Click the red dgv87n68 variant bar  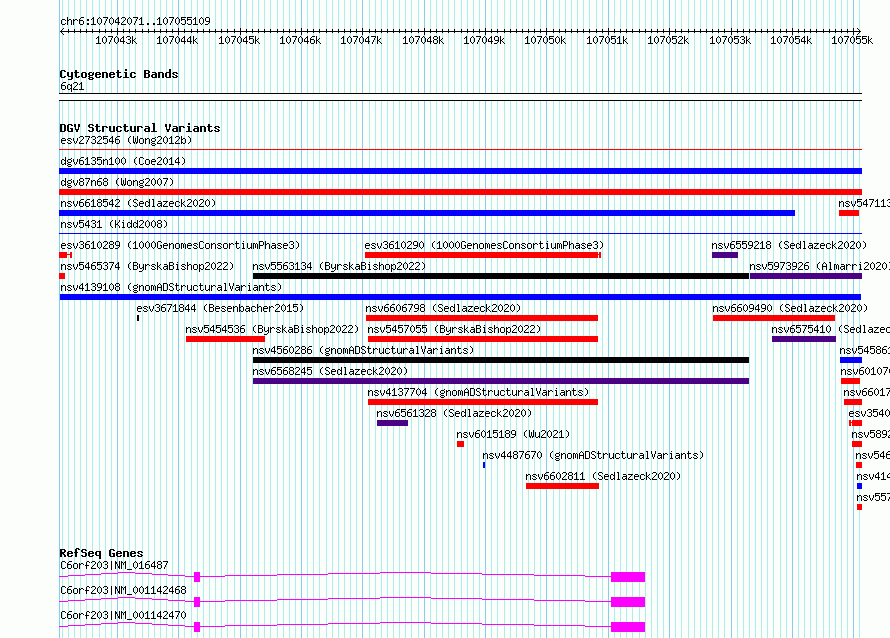460,192
